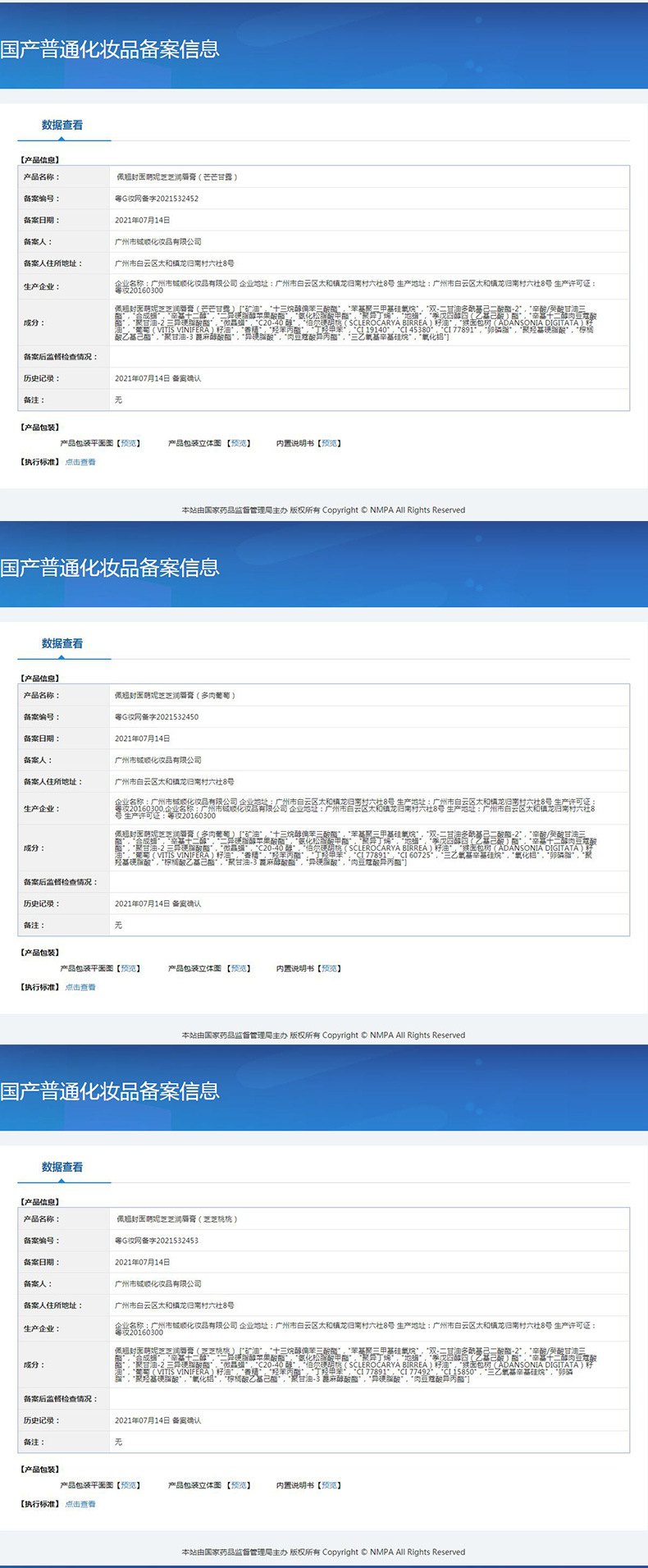This screenshot has height=1568, width=648.
Task: Click 历史记录 备案确认 entry in 芒芒甘露 record
Action: 157,379
